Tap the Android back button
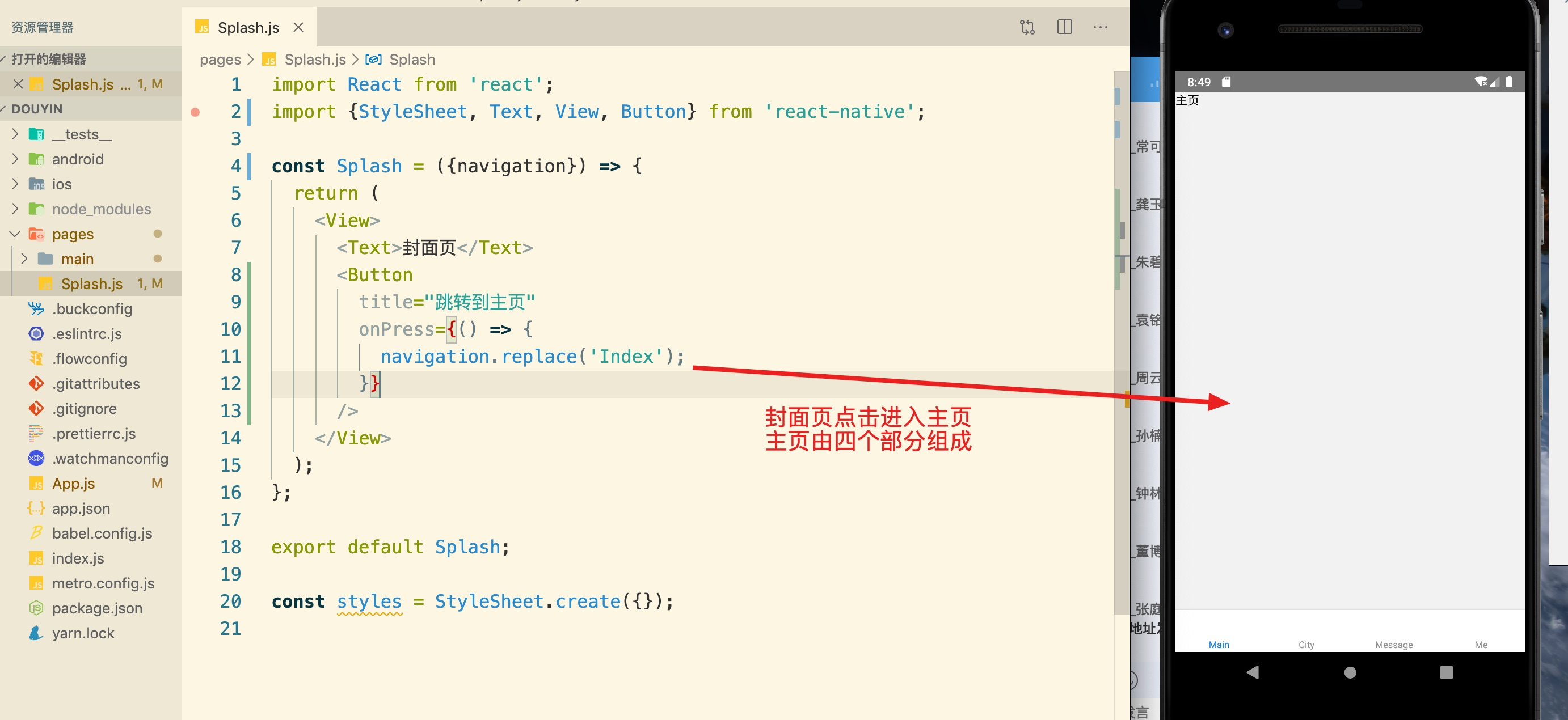Image resolution: width=1568 pixels, height=720 pixels. point(1253,672)
